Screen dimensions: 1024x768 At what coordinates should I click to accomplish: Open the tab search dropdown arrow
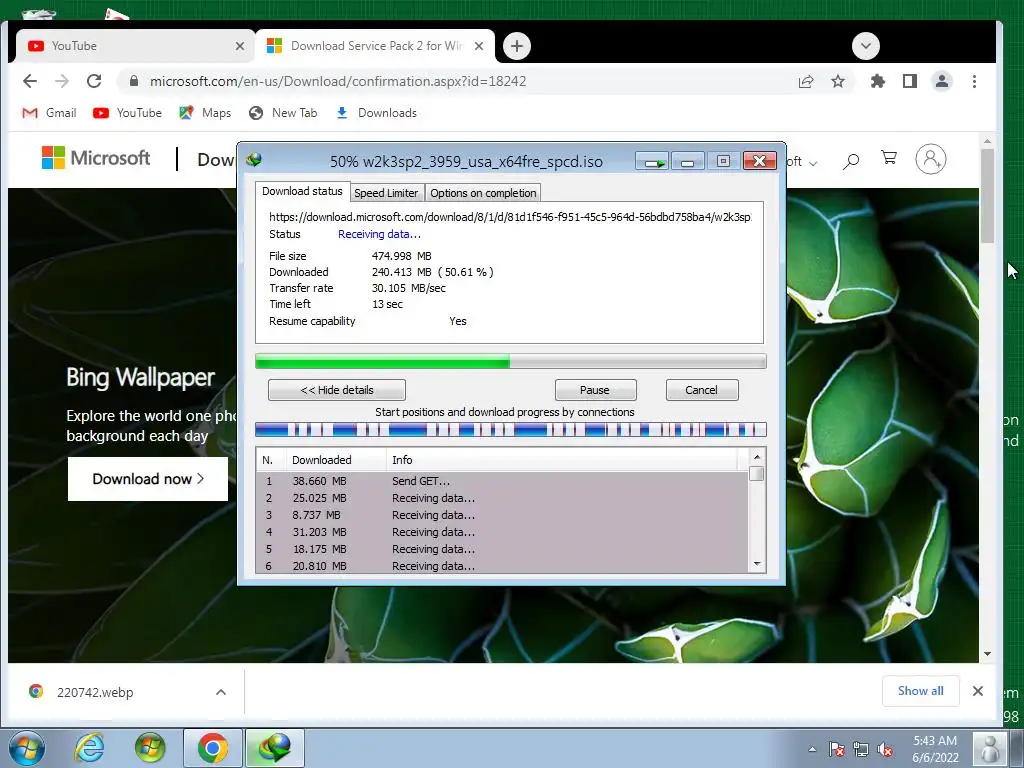pos(866,46)
